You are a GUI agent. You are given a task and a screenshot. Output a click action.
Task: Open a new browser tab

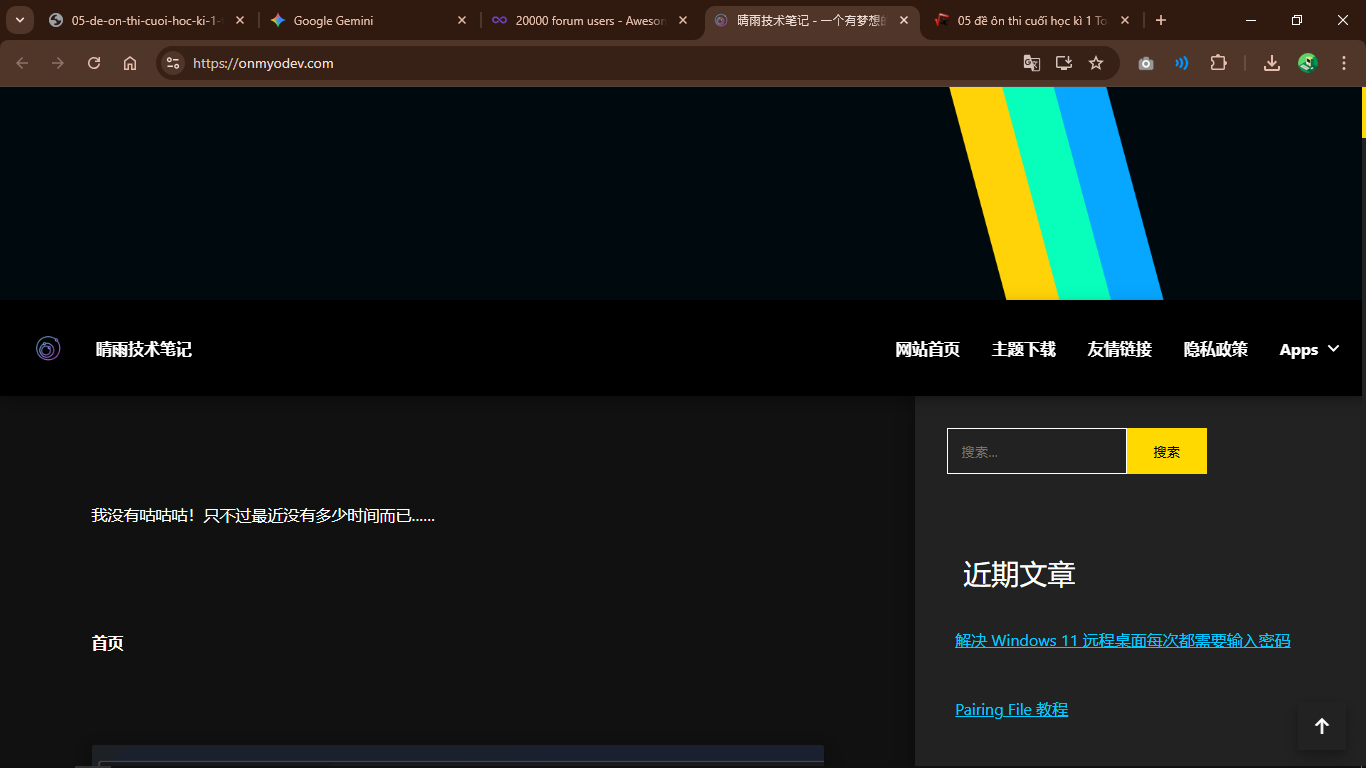[x=1161, y=20]
